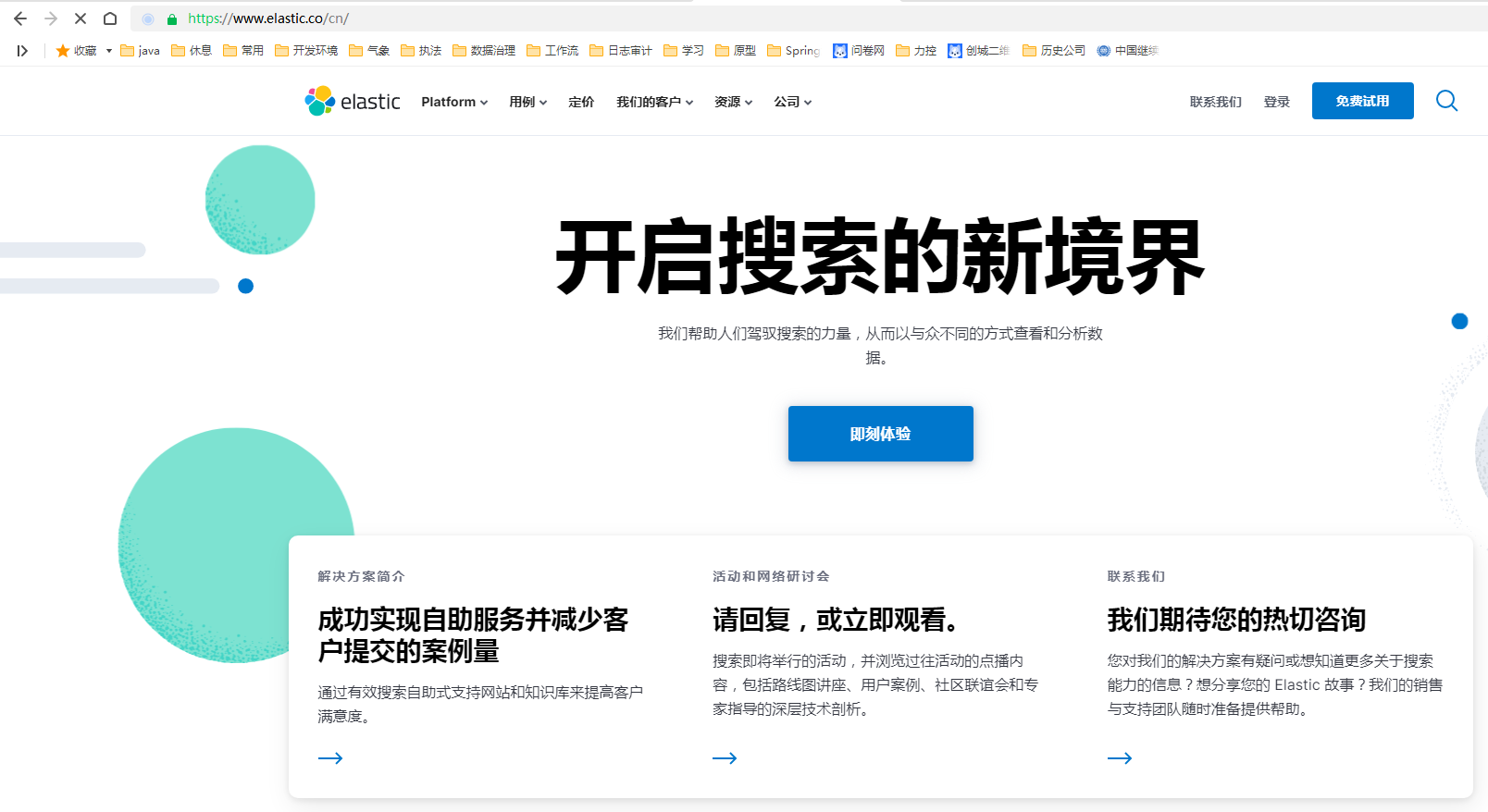The width and height of the screenshot is (1488, 812).
Task: Open the 执法 bookmark folder
Action: coord(421,51)
